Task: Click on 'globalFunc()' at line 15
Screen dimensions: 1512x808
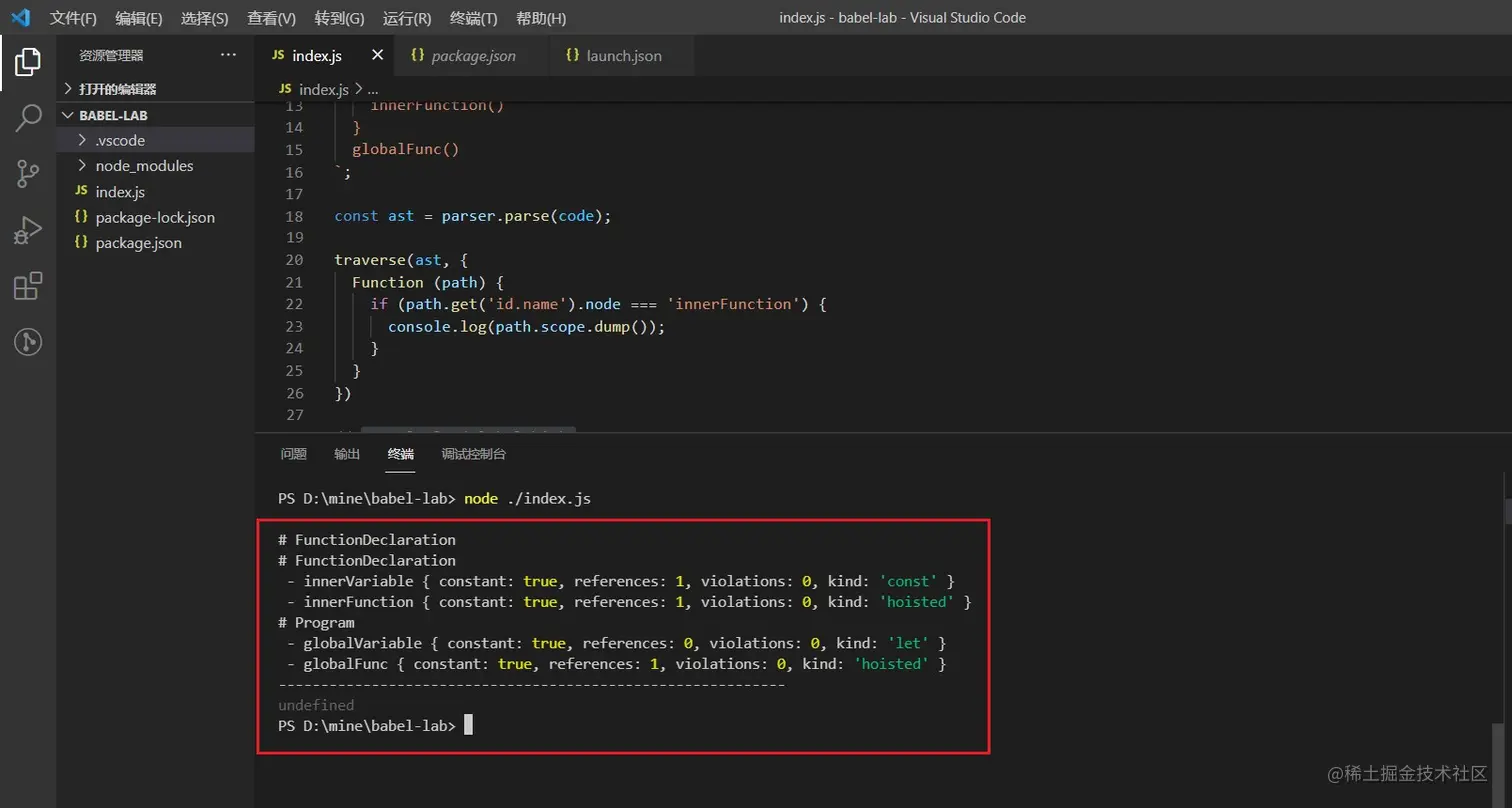Action: pos(405,150)
